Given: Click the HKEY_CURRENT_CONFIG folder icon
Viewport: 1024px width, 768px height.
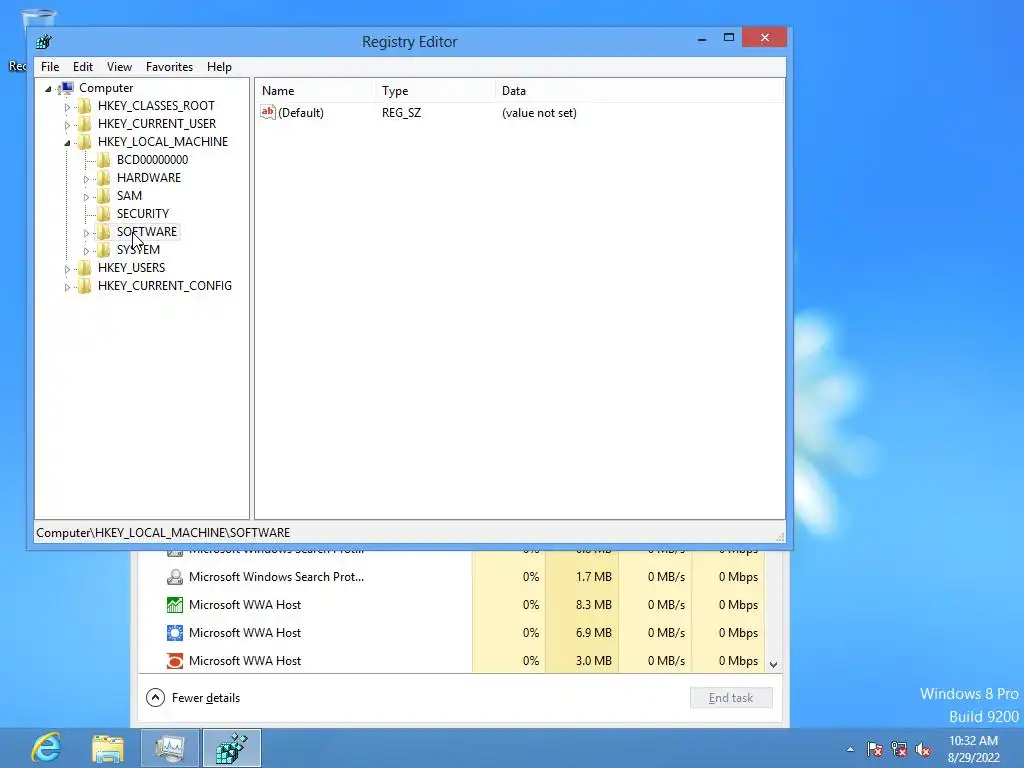Looking at the screenshot, I should pyautogui.click(x=84, y=285).
